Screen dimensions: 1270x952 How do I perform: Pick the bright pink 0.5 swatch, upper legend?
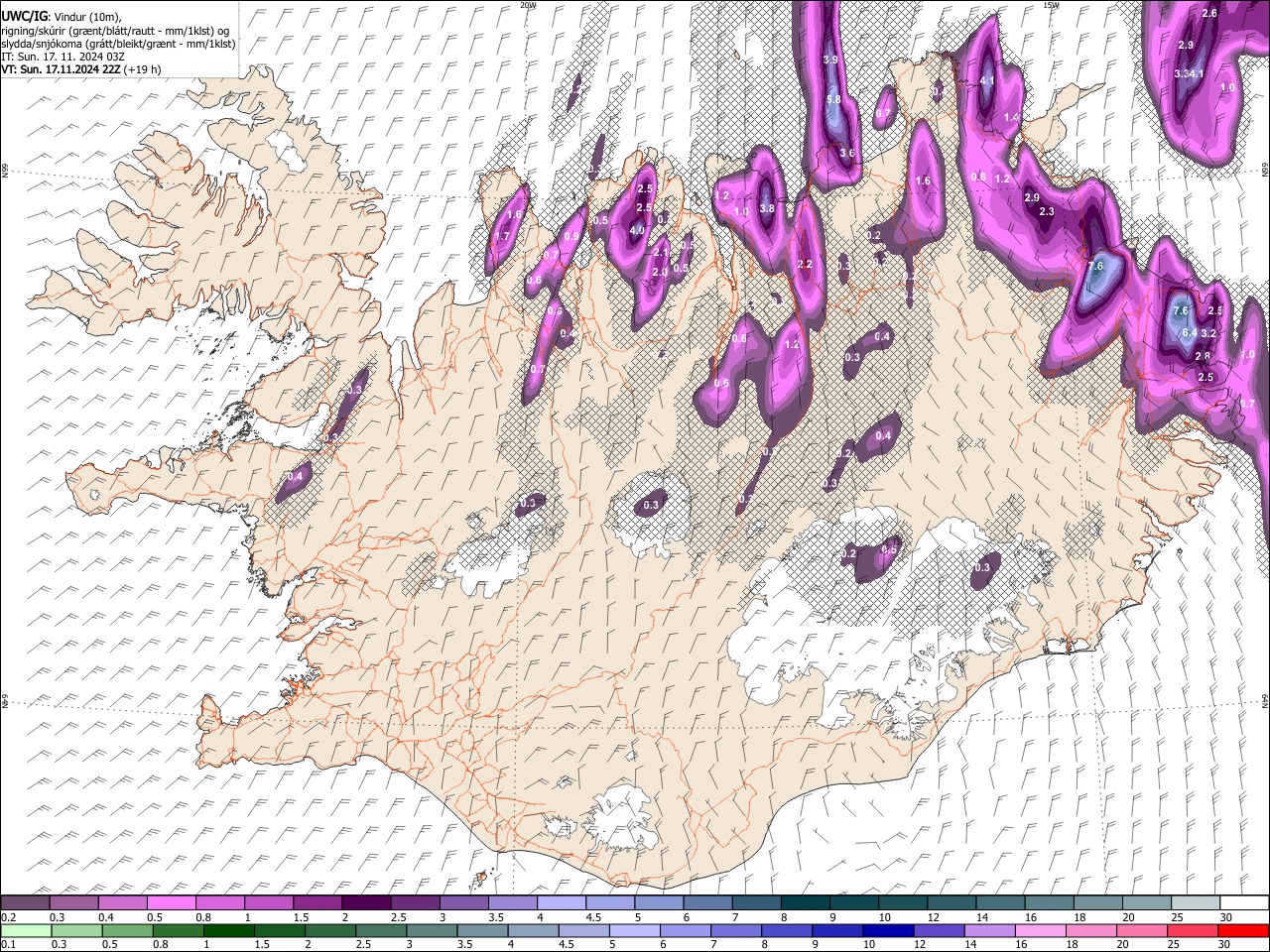(x=172, y=903)
